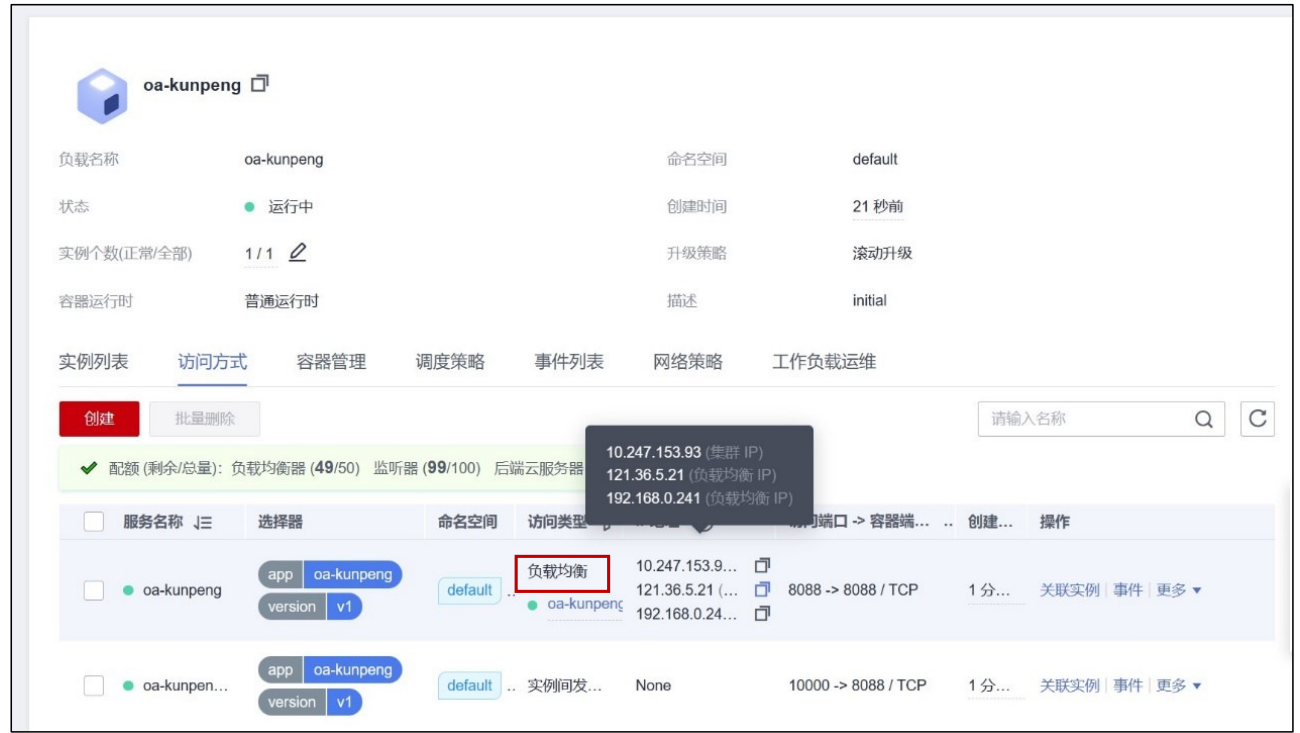Sort services by 服务名称 column
Screen dimensions: 1300x733
coord(203,521)
